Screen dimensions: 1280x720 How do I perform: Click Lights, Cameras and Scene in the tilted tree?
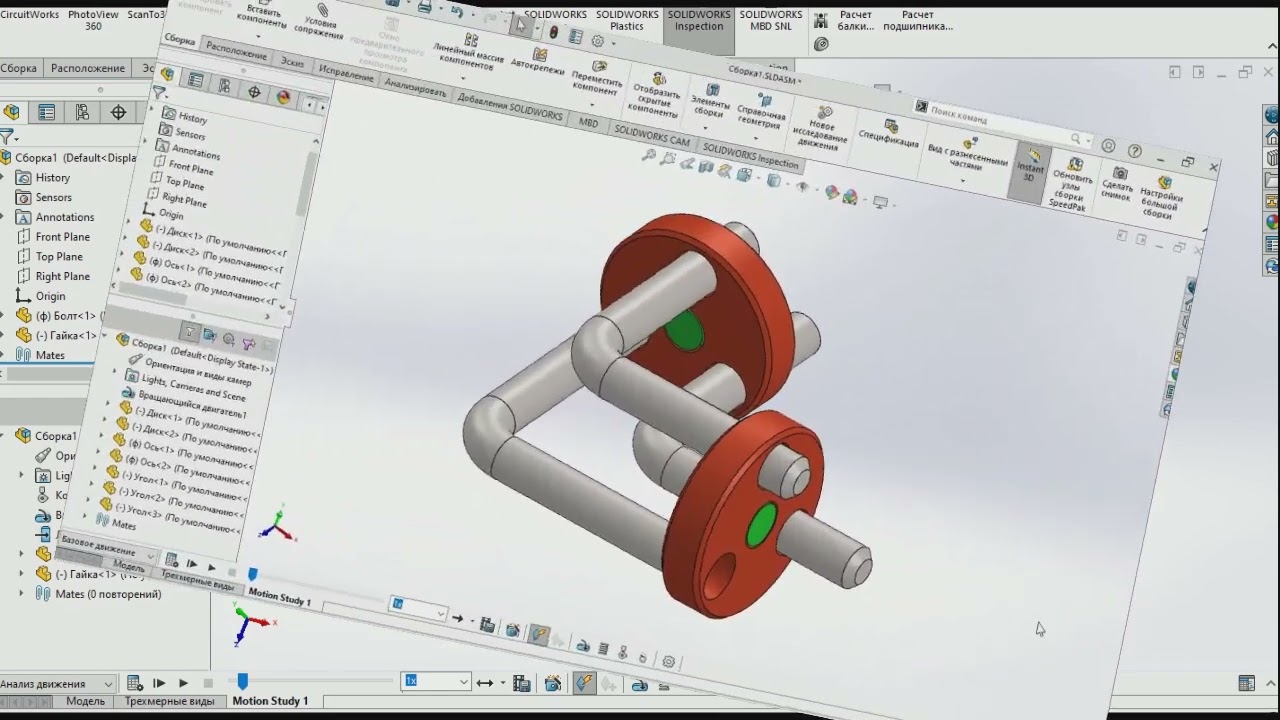tap(192, 387)
